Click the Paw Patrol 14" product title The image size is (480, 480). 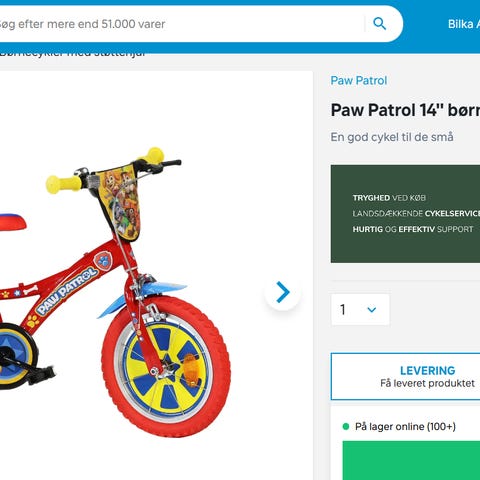pos(405,110)
